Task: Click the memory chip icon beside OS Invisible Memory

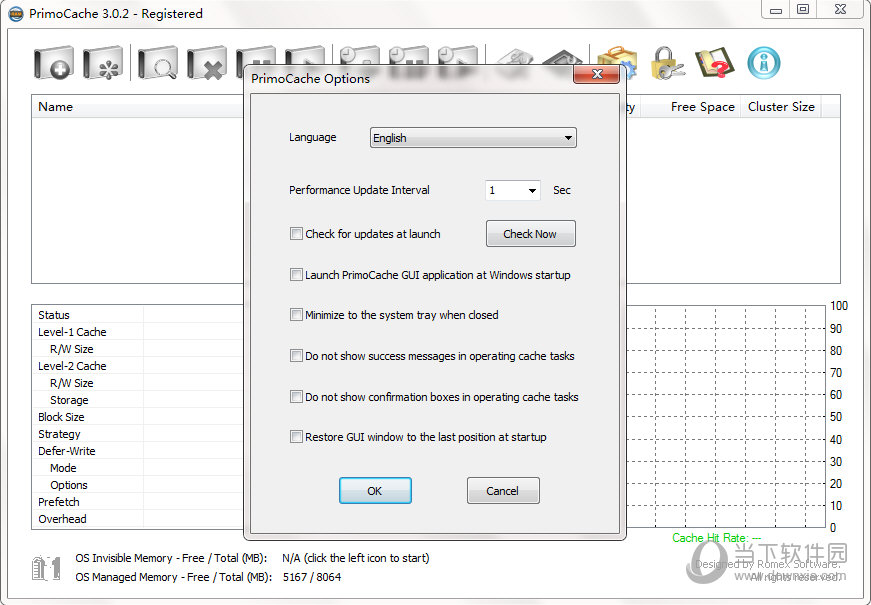Action: click(x=46, y=568)
